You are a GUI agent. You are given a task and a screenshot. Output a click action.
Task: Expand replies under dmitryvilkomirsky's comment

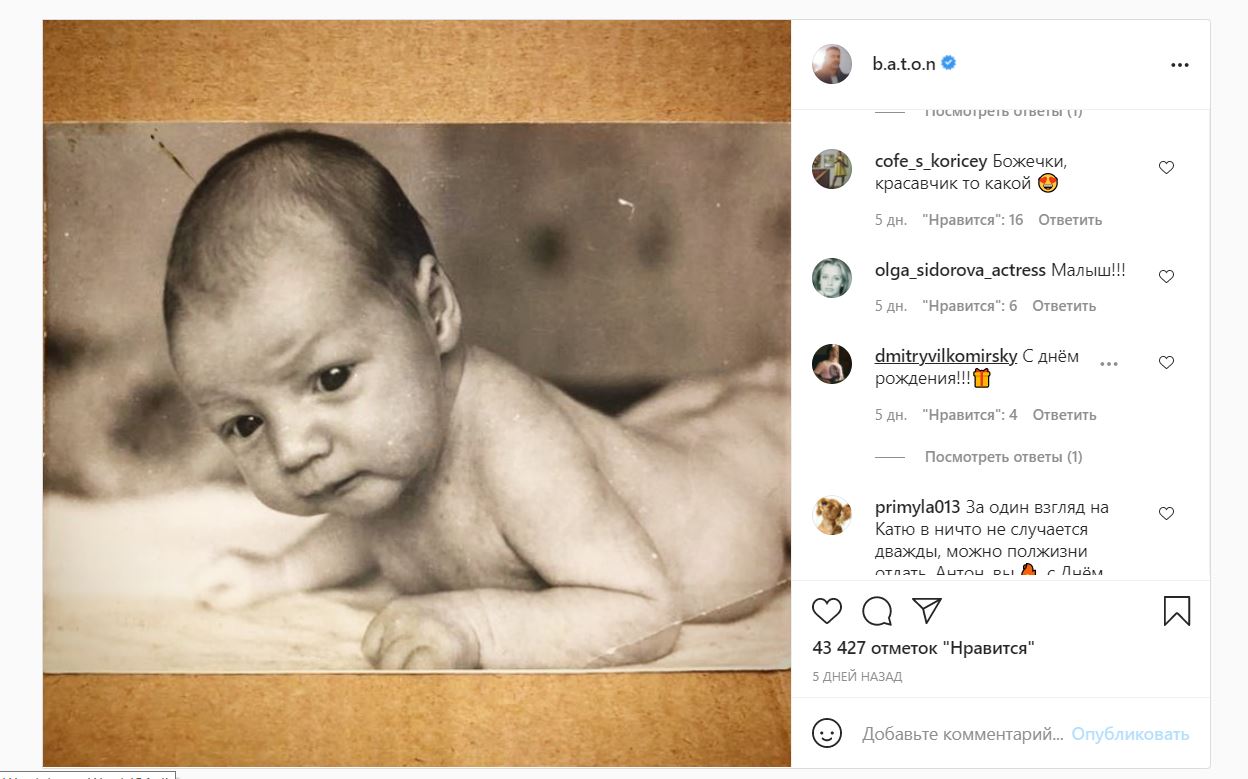[x=1003, y=457]
